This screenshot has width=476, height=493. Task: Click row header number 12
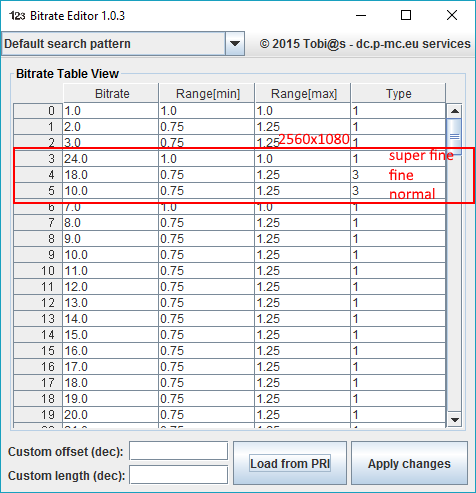(38, 303)
